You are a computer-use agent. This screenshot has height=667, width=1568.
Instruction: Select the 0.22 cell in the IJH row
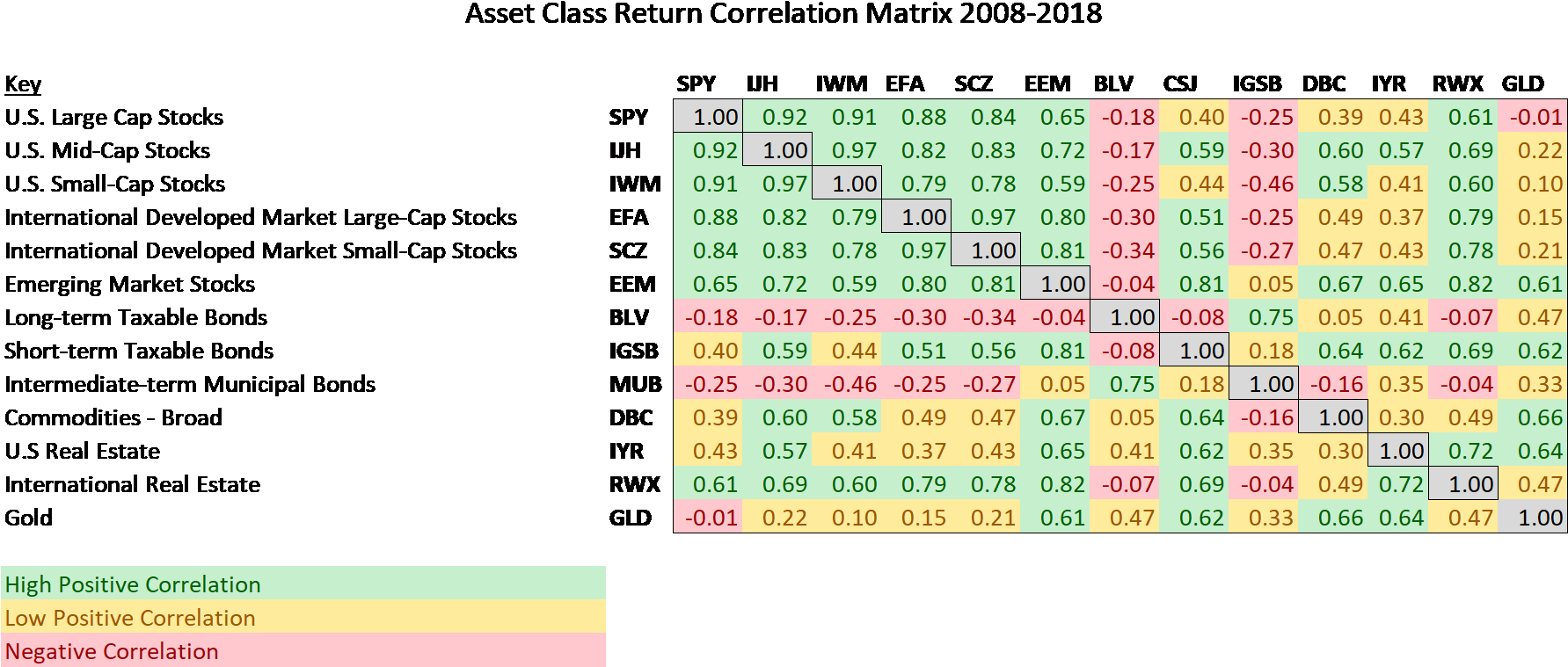pyautogui.click(x=1533, y=150)
